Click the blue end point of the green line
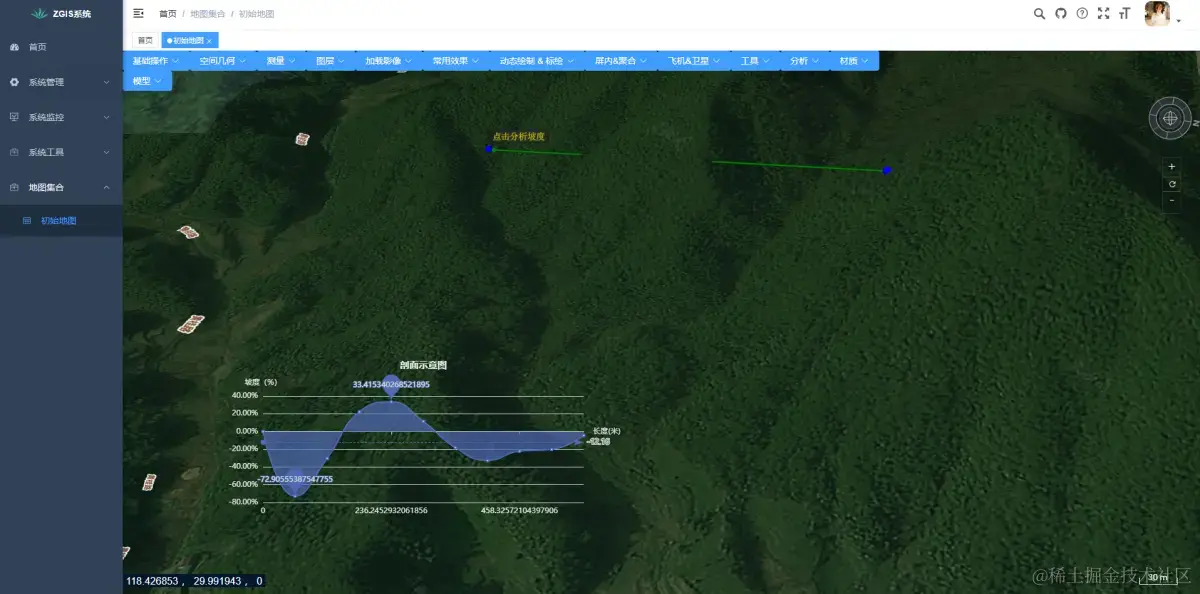Viewport: 1200px width, 594px height. coord(887,171)
